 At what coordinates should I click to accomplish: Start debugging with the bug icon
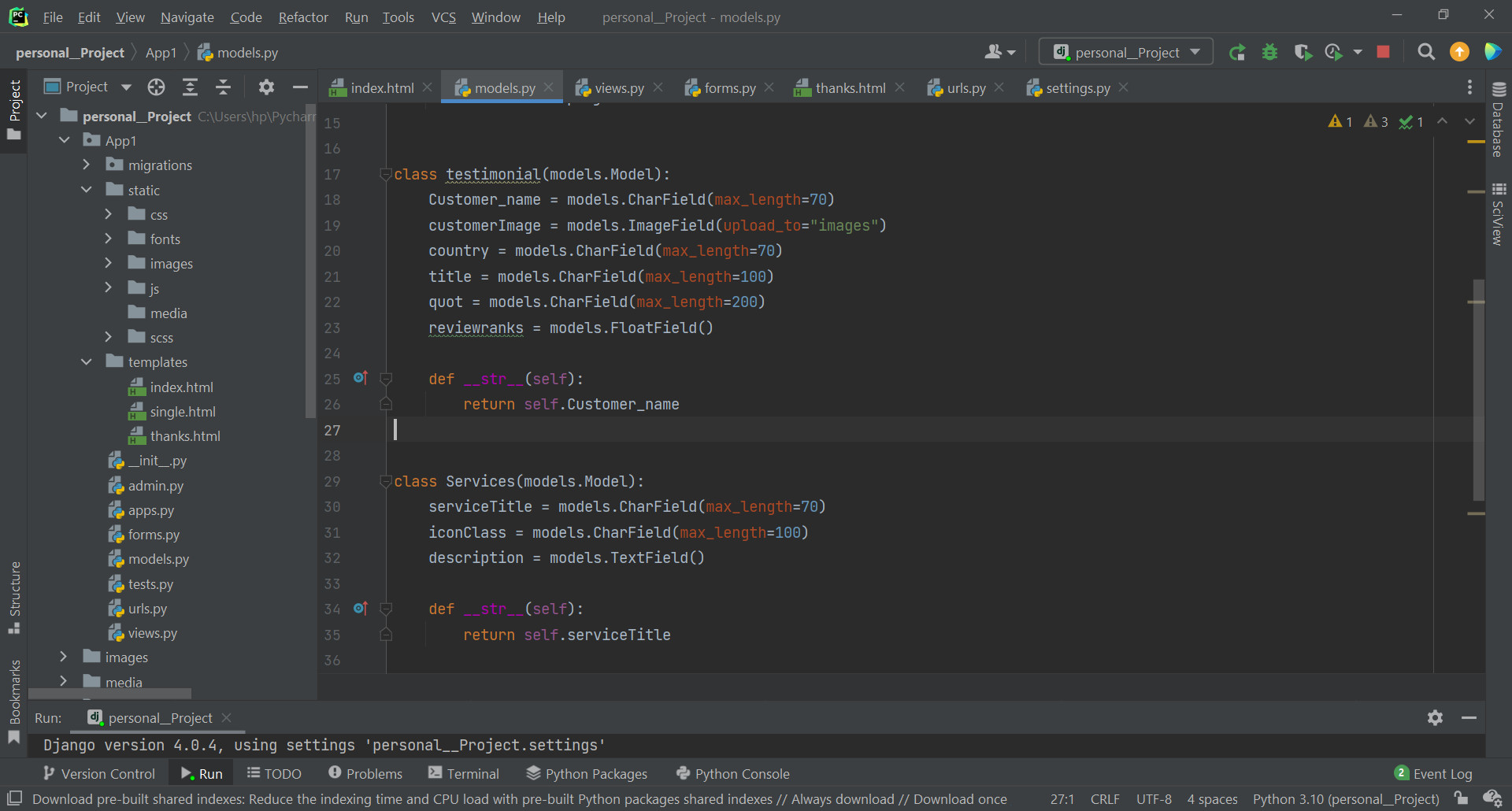1269,53
